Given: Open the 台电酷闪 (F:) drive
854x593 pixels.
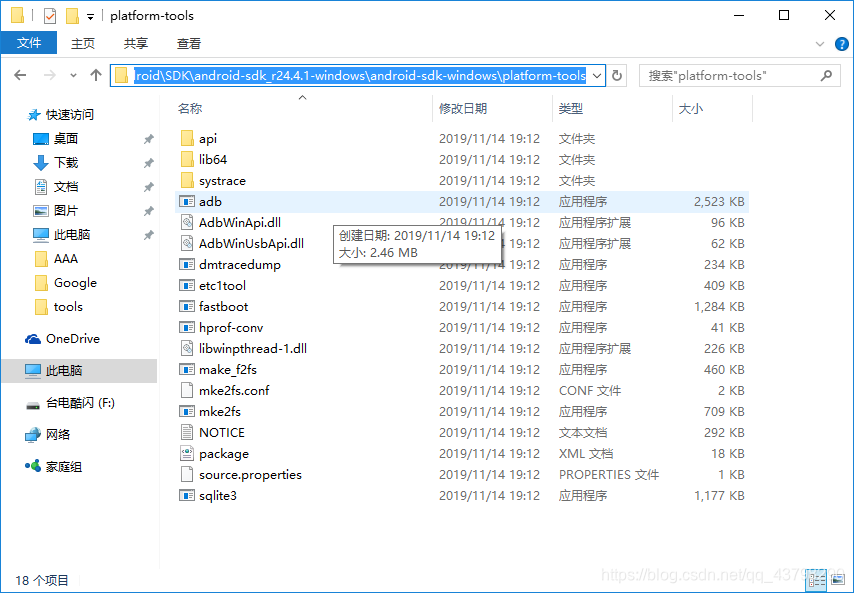Looking at the screenshot, I should click(x=70, y=403).
